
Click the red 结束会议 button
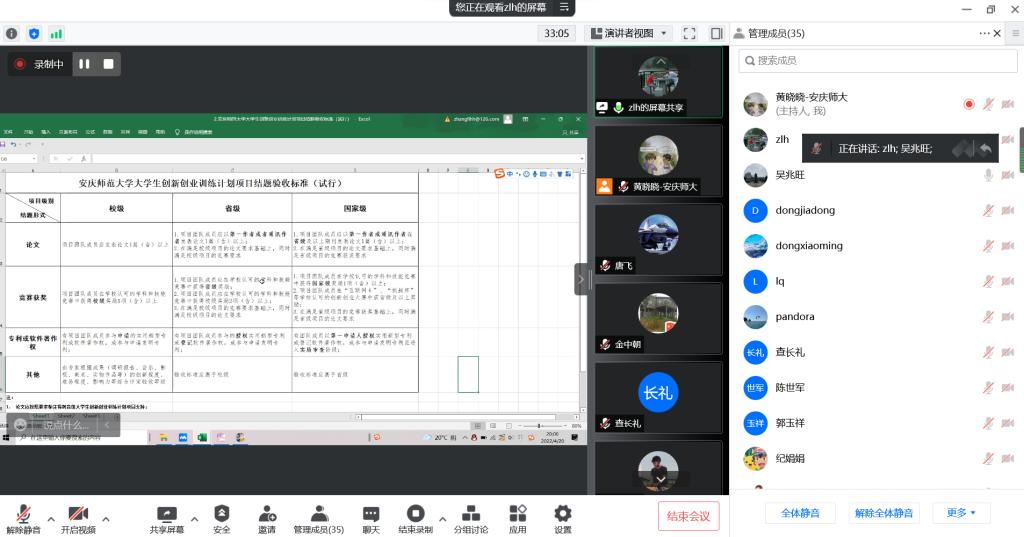(688, 516)
